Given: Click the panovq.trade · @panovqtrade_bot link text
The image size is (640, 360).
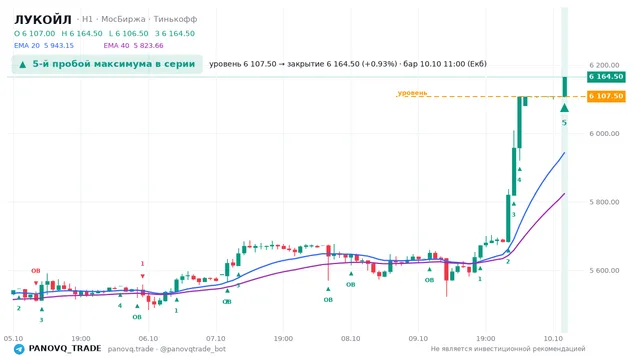Looking at the screenshot, I should pyautogui.click(x=167, y=349).
